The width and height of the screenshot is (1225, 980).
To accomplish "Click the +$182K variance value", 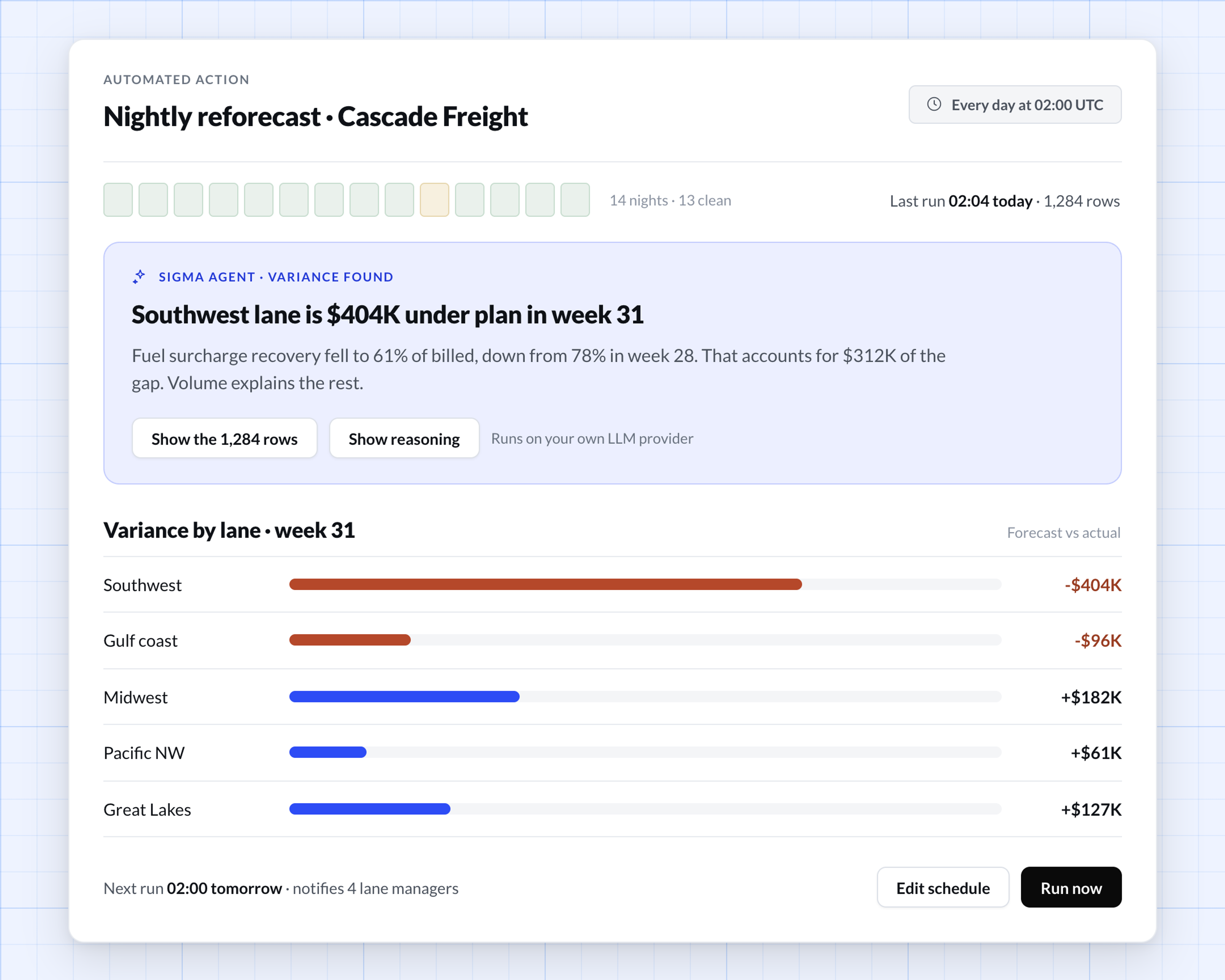I will (x=1091, y=697).
